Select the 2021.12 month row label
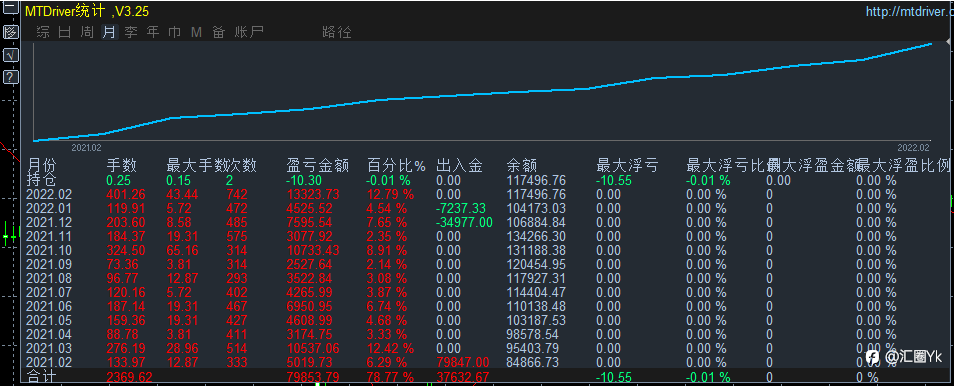The image size is (954, 386). (49, 222)
